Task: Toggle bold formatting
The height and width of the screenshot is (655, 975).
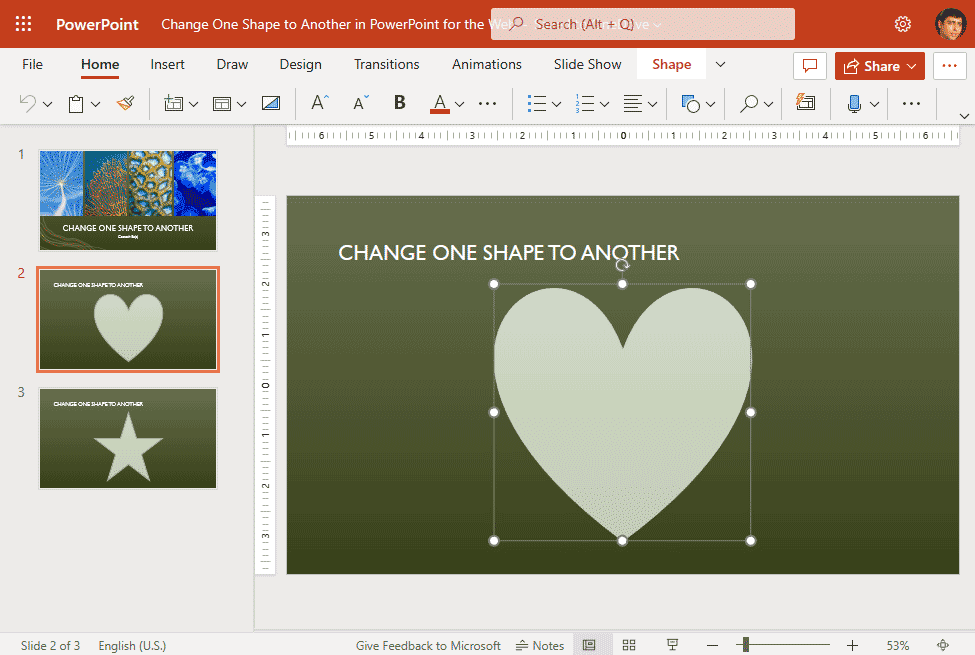Action: pyautogui.click(x=399, y=103)
